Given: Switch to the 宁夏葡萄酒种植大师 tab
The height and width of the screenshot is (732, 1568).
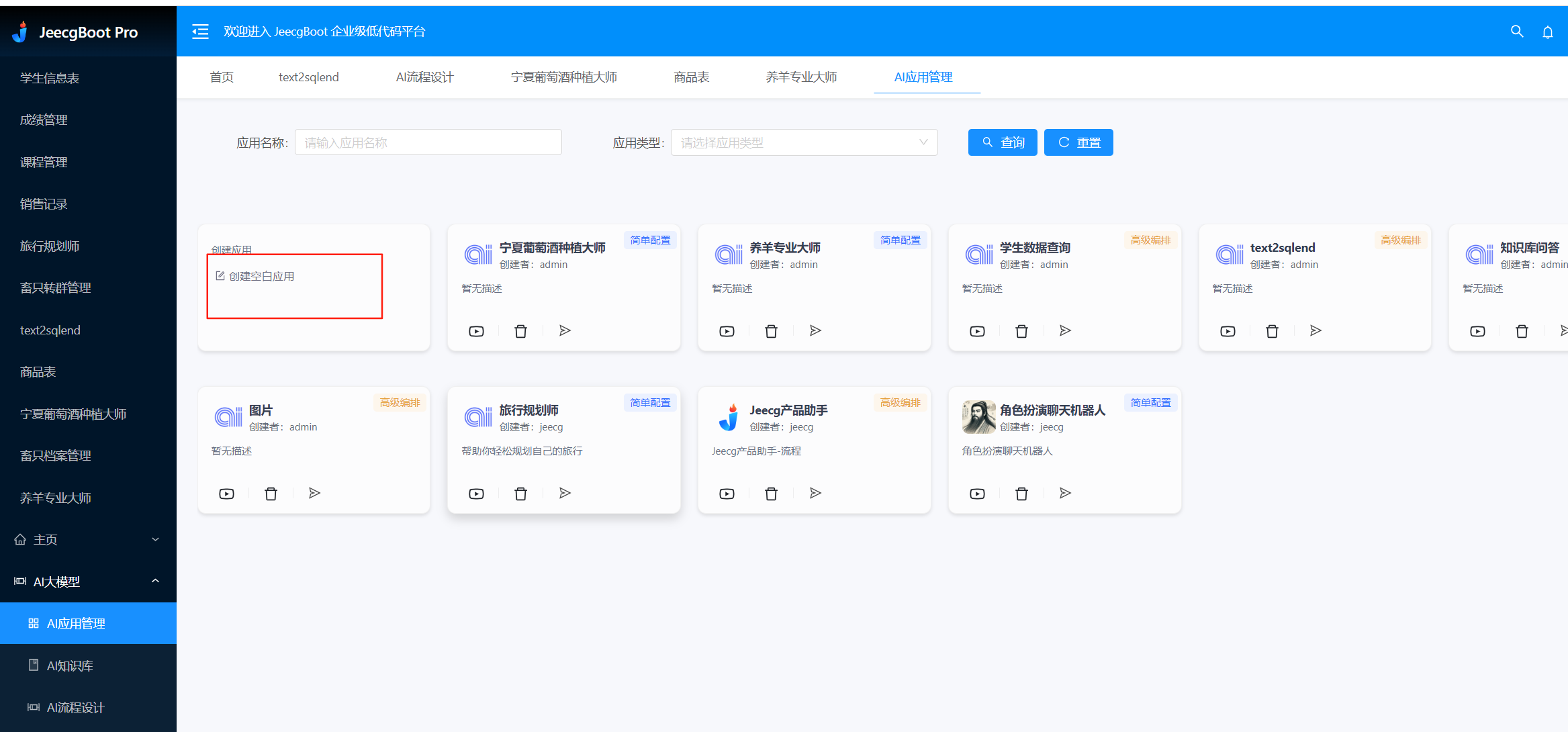Looking at the screenshot, I should [x=564, y=77].
